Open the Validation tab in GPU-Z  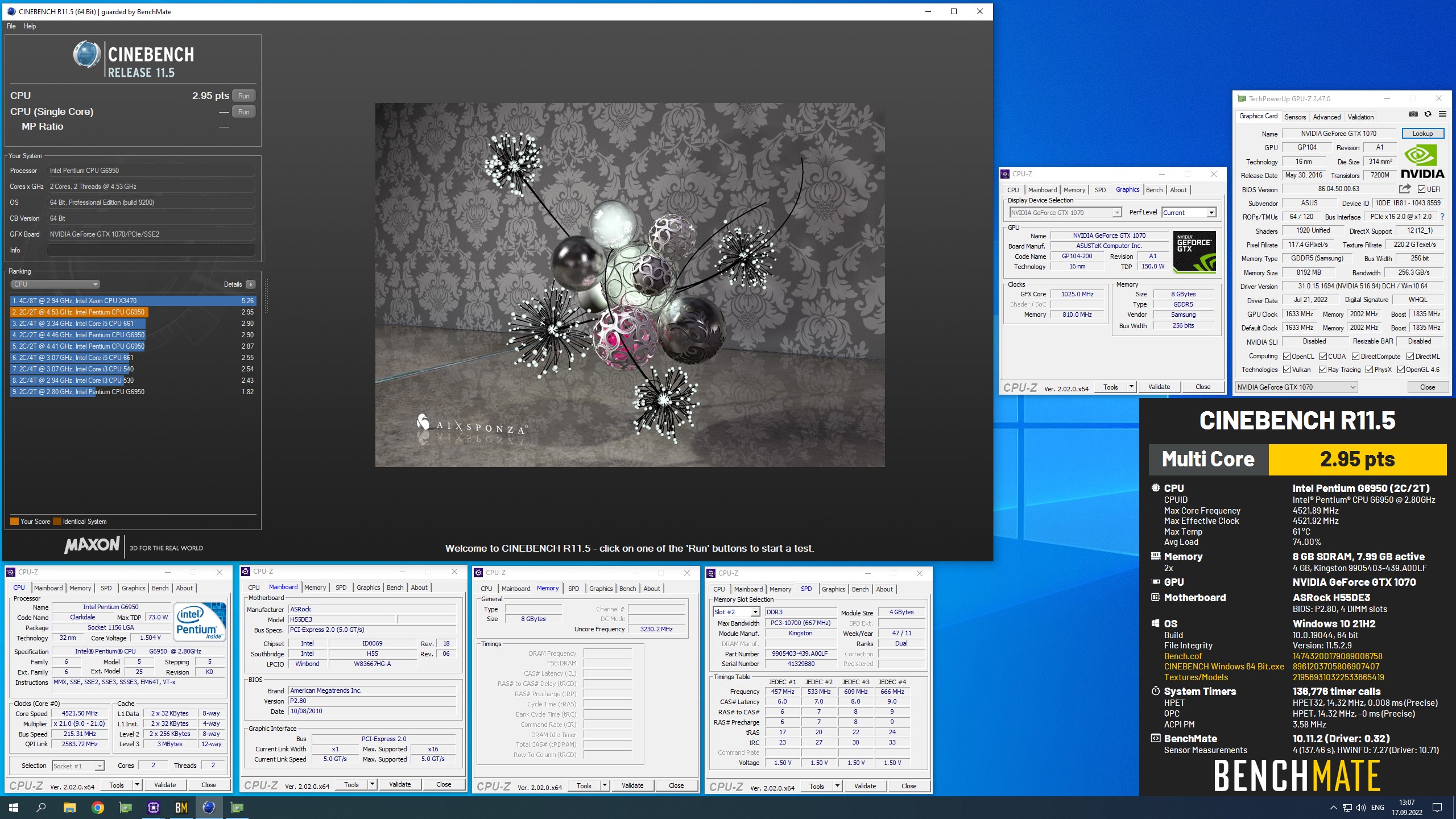tap(1360, 117)
